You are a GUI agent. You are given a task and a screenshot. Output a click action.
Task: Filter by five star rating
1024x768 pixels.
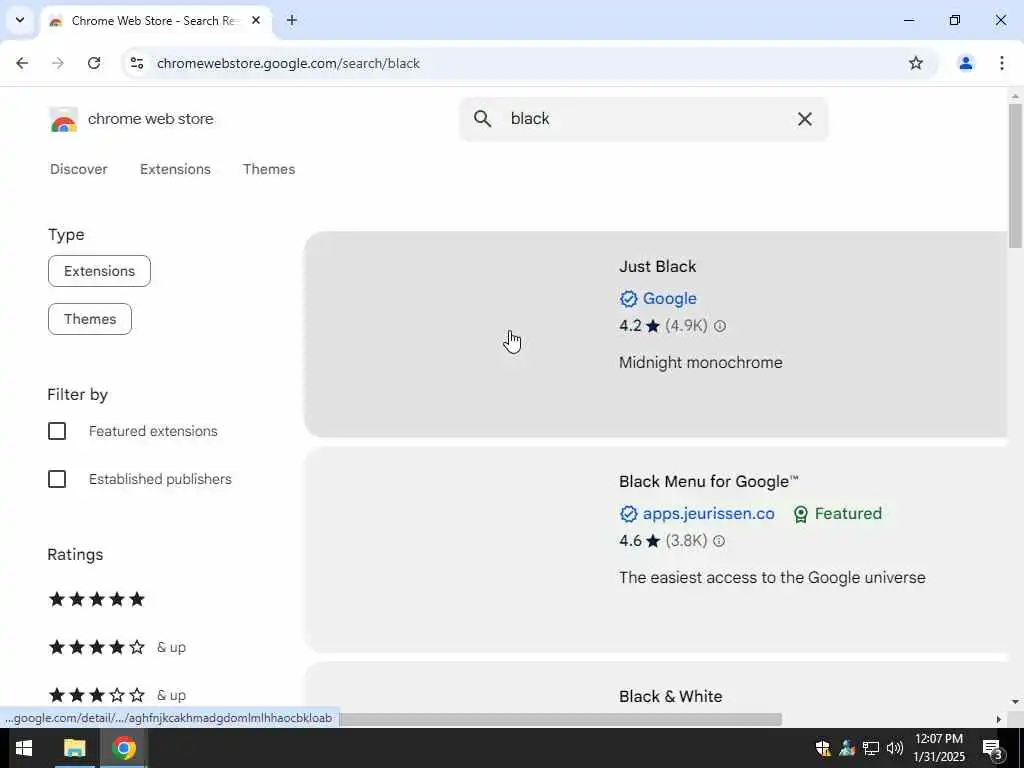pos(97,600)
